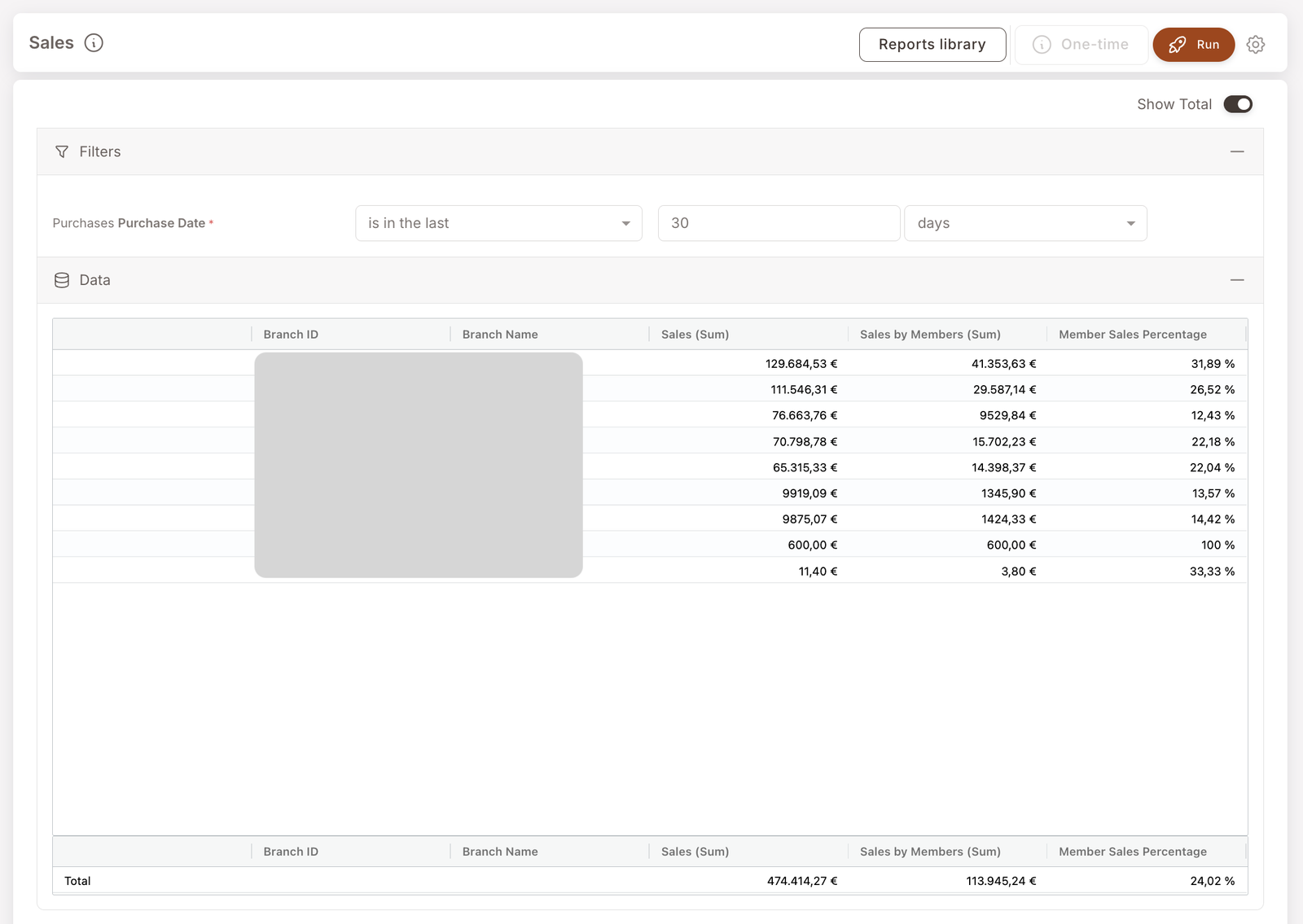Sort by Sales by Members (Sum) header

(x=930, y=335)
